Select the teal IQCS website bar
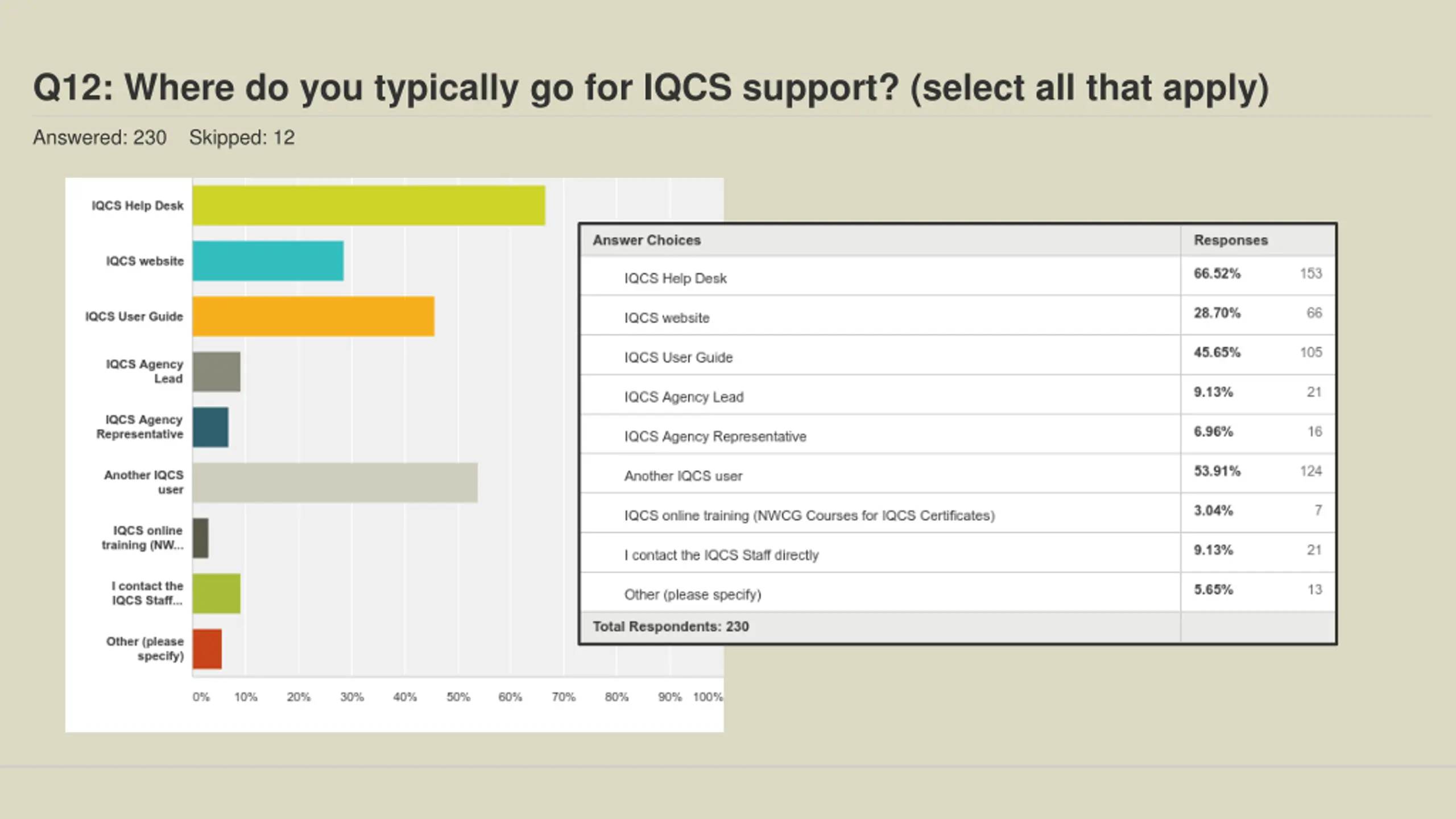This screenshot has width=1456, height=819. [268, 261]
